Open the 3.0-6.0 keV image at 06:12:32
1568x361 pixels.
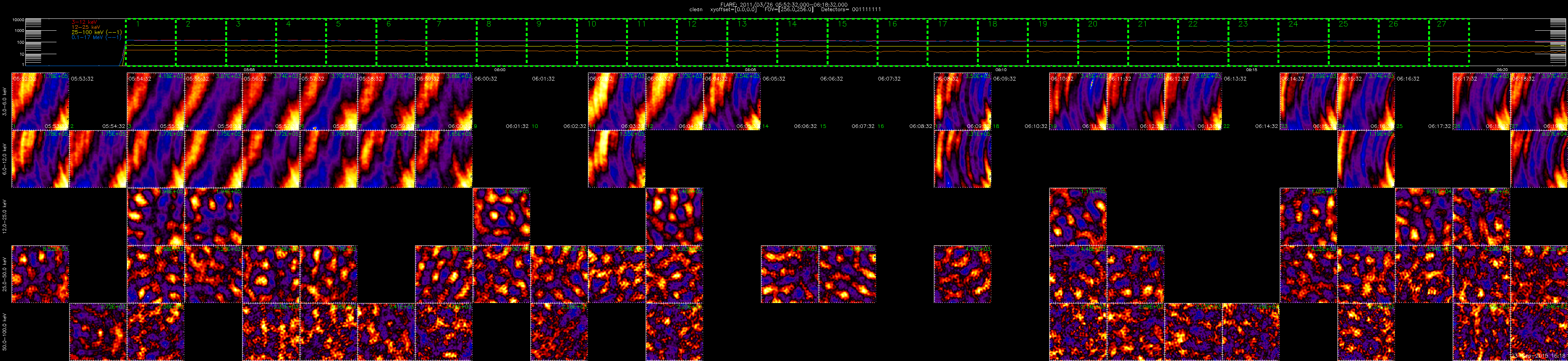pyautogui.click(x=1194, y=101)
